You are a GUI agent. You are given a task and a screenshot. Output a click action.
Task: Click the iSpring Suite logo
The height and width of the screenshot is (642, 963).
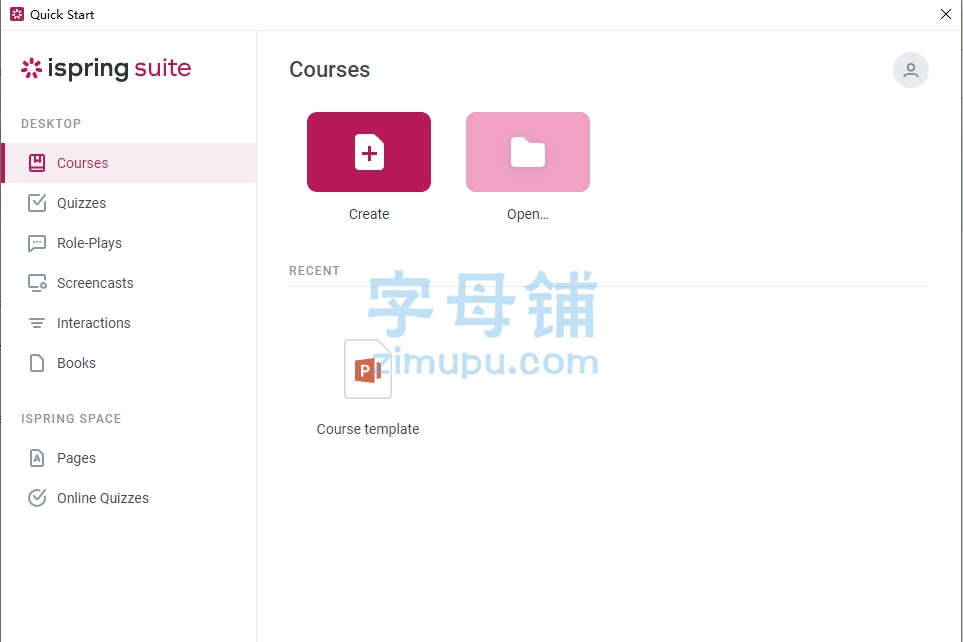coord(106,69)
